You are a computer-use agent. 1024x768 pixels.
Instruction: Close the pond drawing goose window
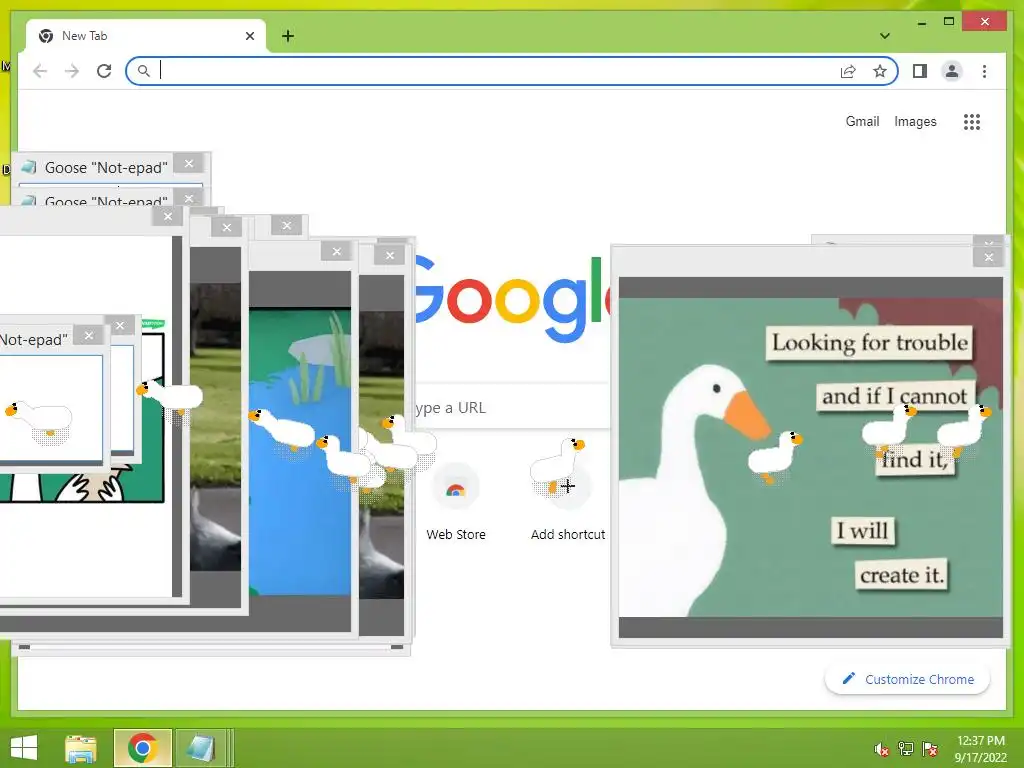(x=336, y=251)
